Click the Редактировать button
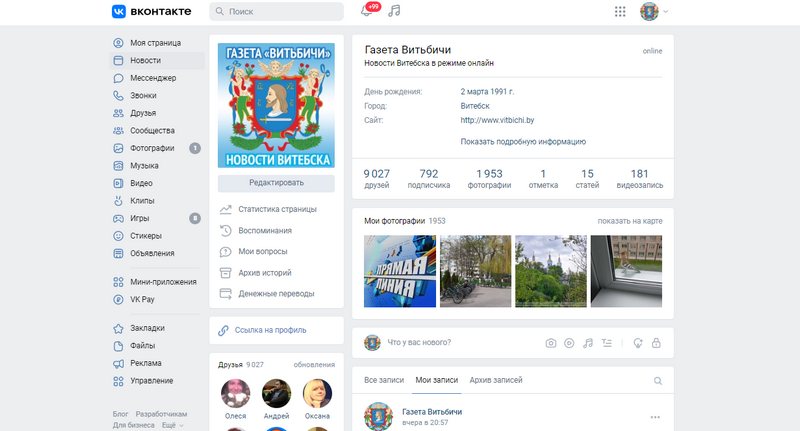The image size is (800, 431). point(276,183)
